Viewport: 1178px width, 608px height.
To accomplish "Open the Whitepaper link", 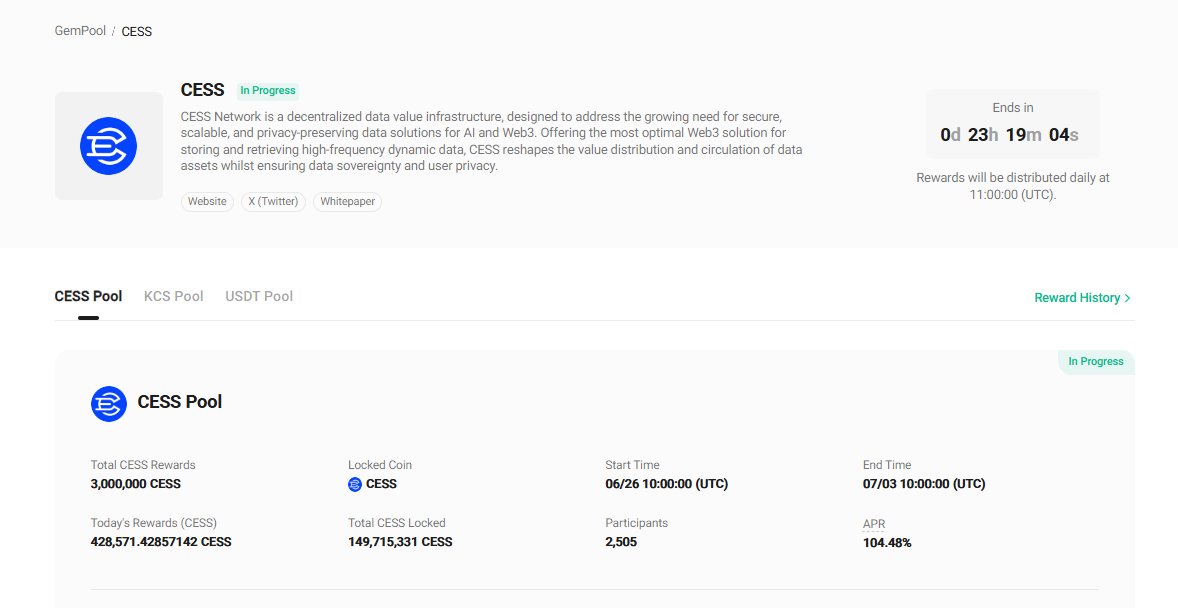I will pyautogui.click(x=347, y=201).
